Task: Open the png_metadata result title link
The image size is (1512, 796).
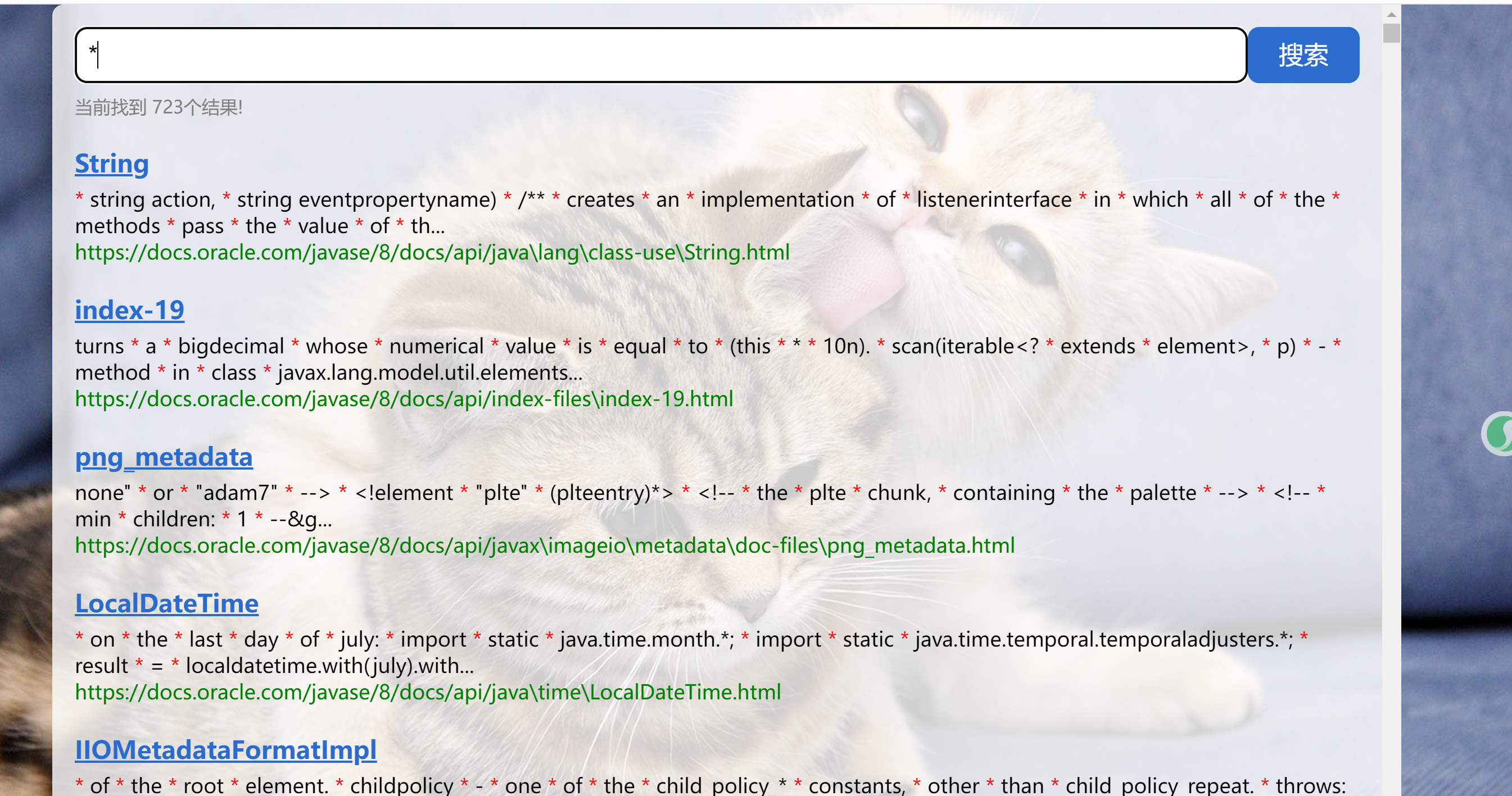Action: 164,456
